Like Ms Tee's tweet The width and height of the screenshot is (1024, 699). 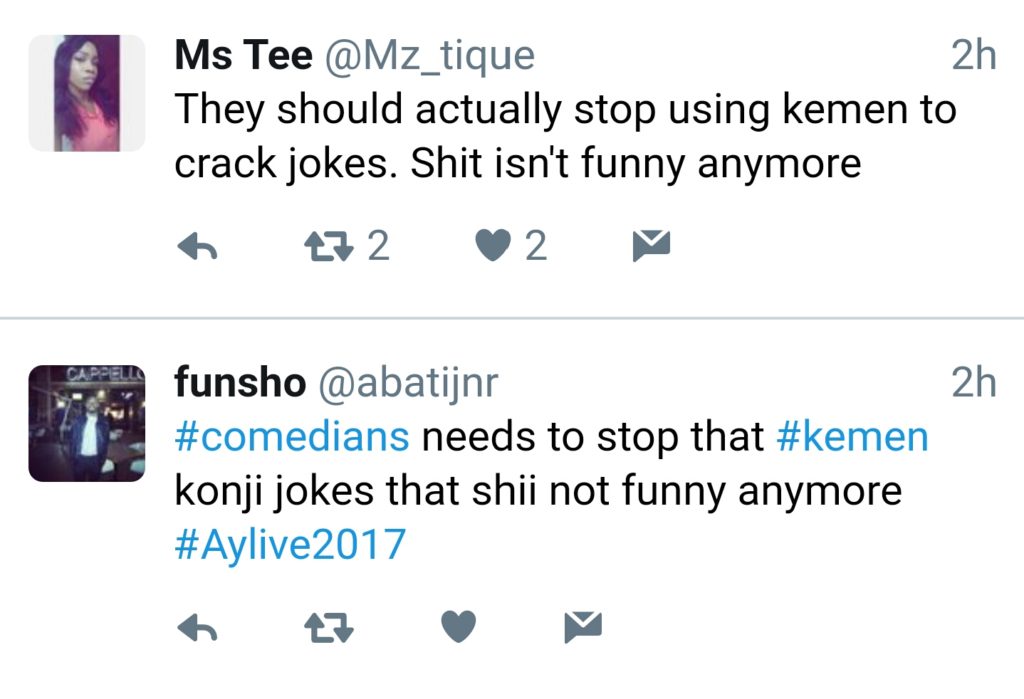point(492,245)
